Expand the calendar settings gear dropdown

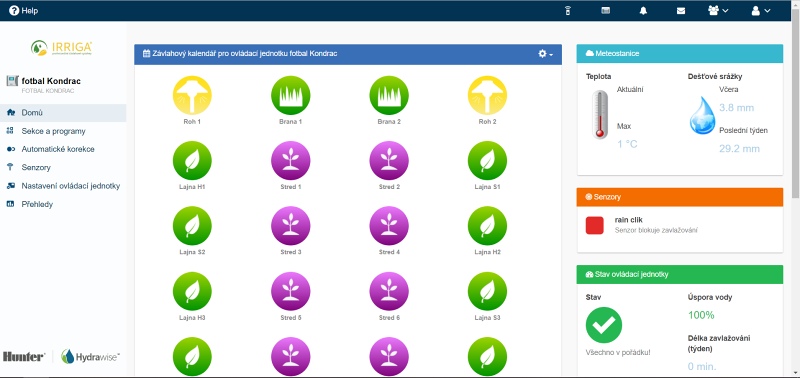[x=545, y=54]
